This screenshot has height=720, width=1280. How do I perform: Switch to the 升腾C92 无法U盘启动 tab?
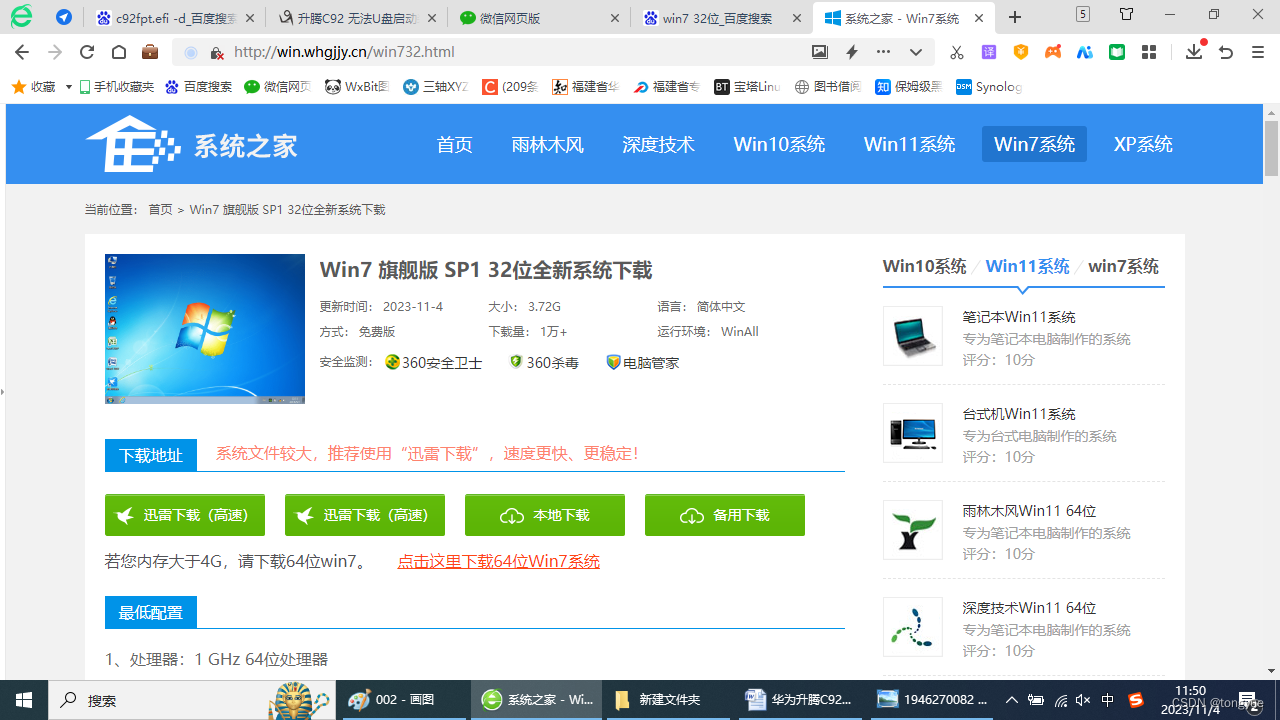[357, 18]
